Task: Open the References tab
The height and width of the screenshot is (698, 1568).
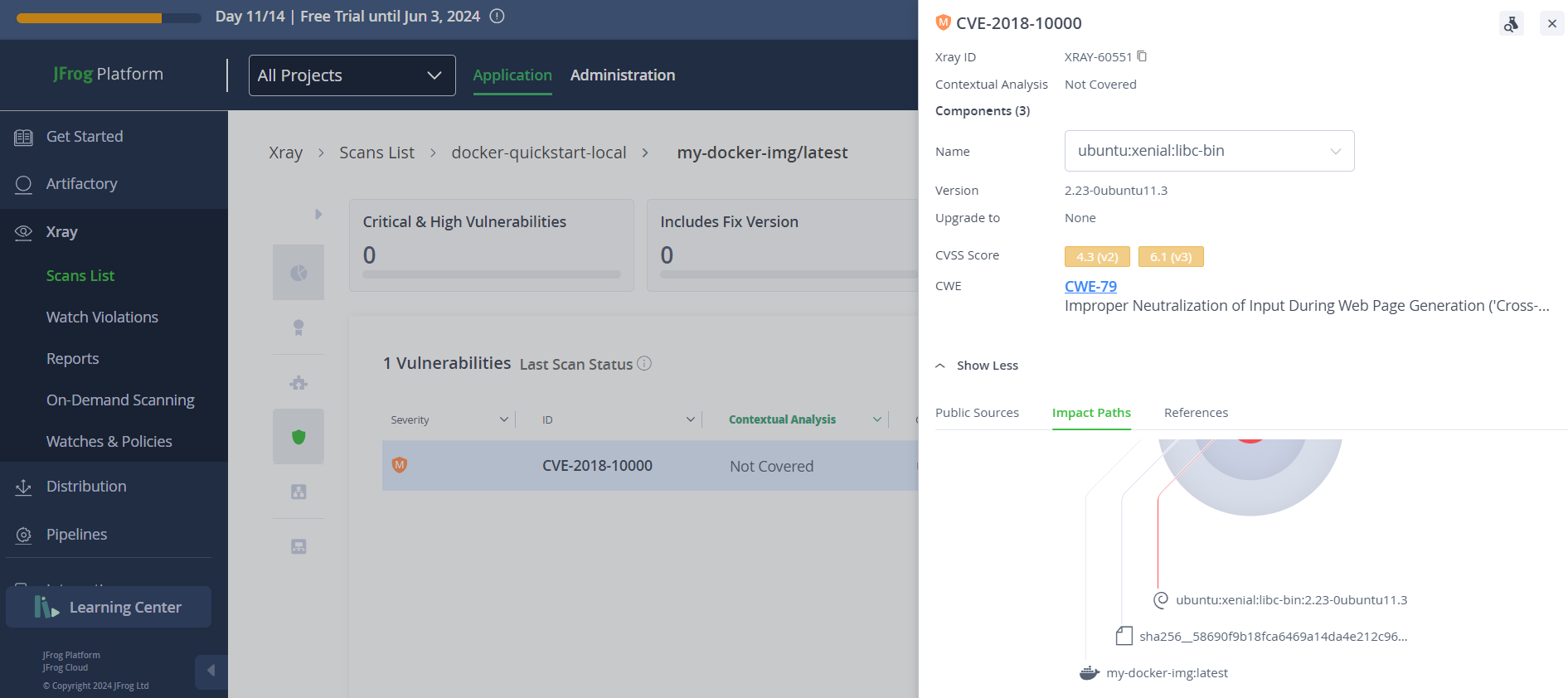Action: (1196, 413)
